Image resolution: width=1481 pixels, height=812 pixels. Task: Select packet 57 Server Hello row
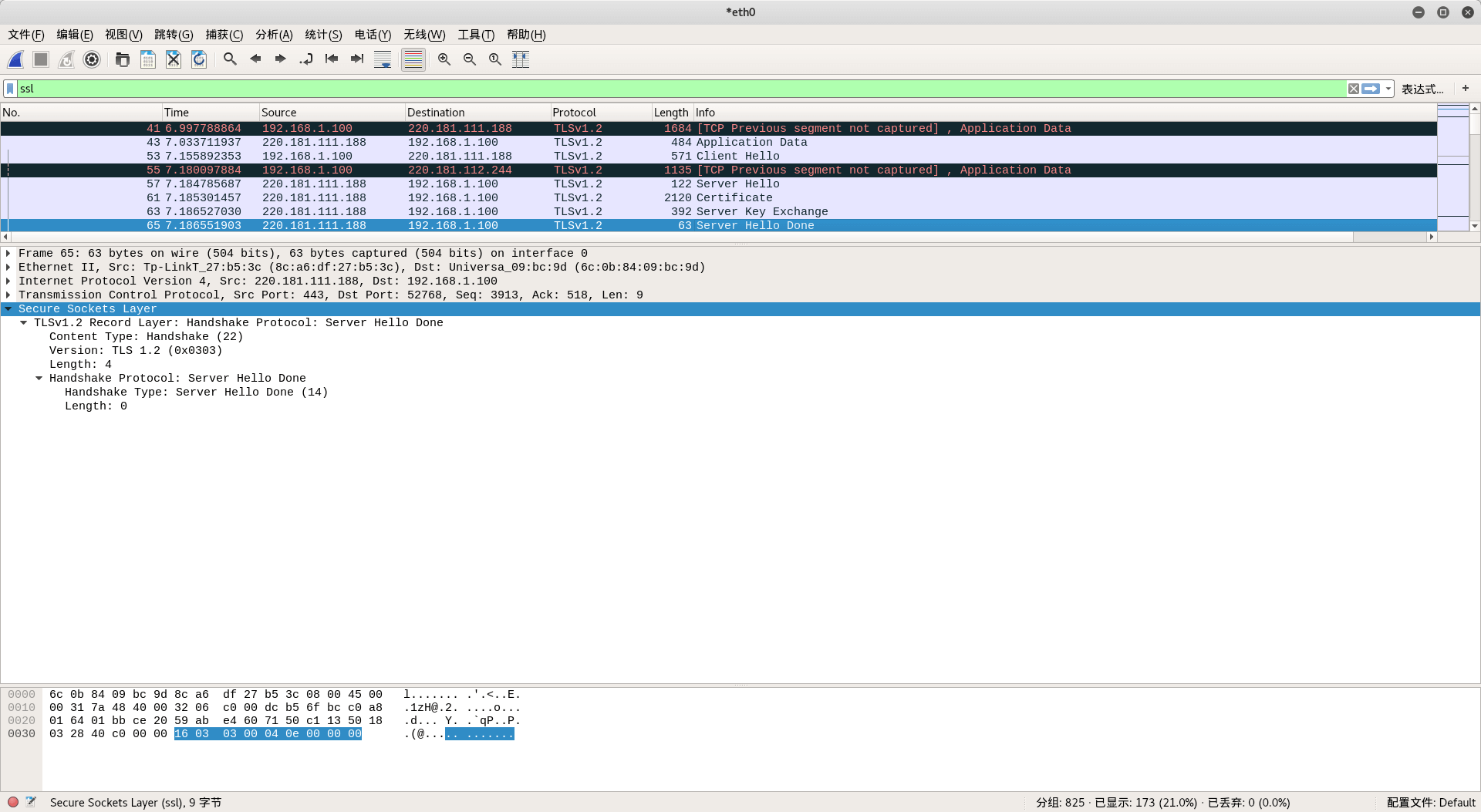click(x=718, y=184)
